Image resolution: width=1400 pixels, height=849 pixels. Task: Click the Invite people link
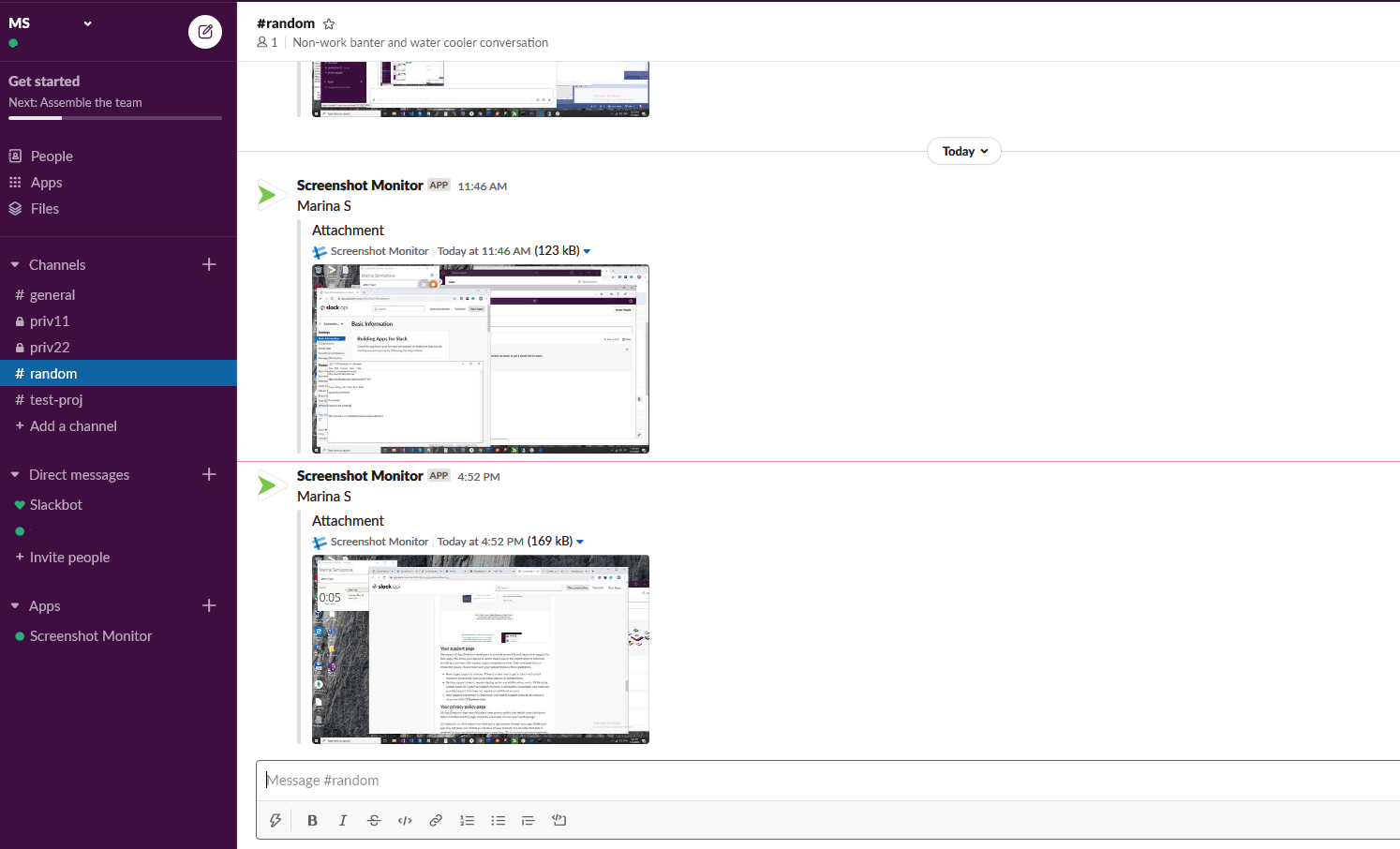(x=69, y=557)
